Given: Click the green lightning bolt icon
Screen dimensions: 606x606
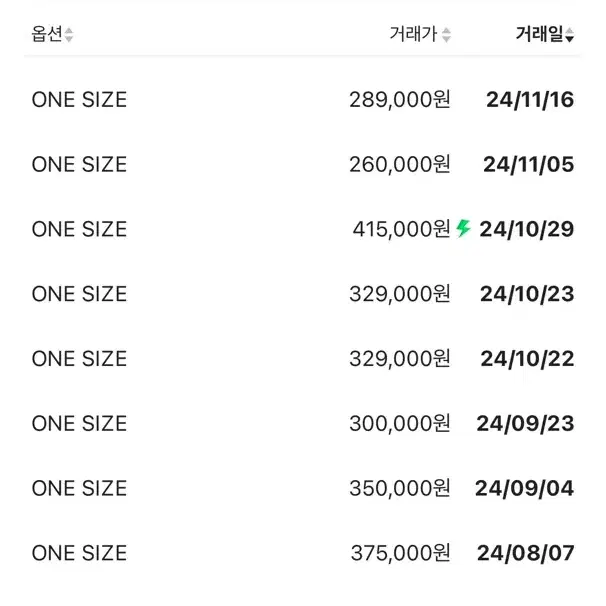Looking at the screenshot, I should coord(463,228).
